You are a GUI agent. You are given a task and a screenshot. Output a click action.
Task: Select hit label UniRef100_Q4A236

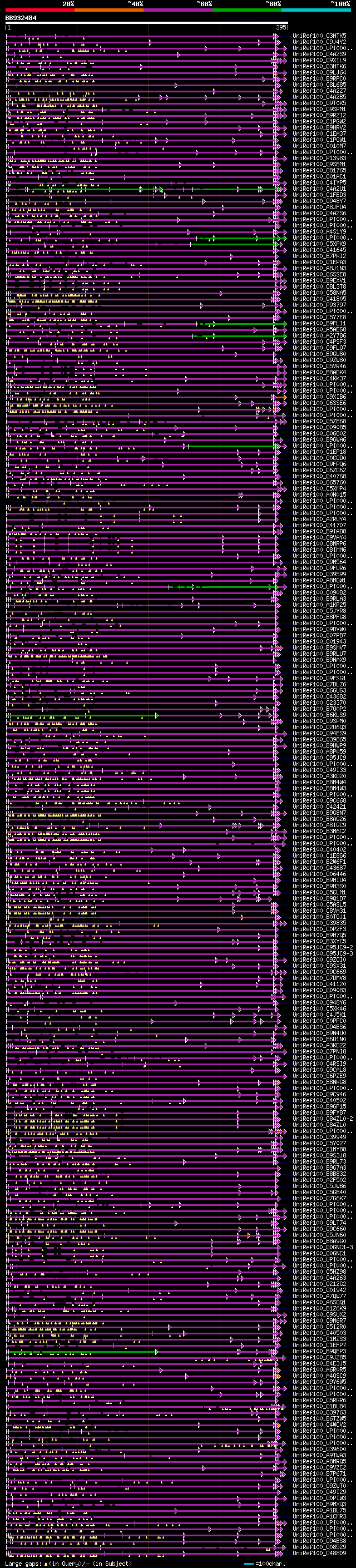(x=319, y=213)
